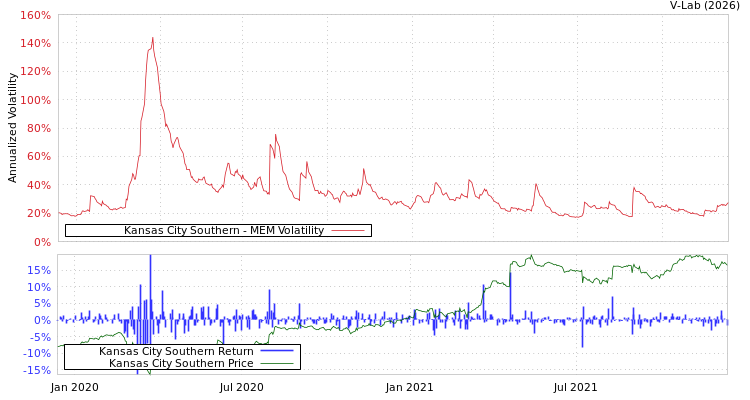Click the red 0% label on upper chart

click(41, 242)
